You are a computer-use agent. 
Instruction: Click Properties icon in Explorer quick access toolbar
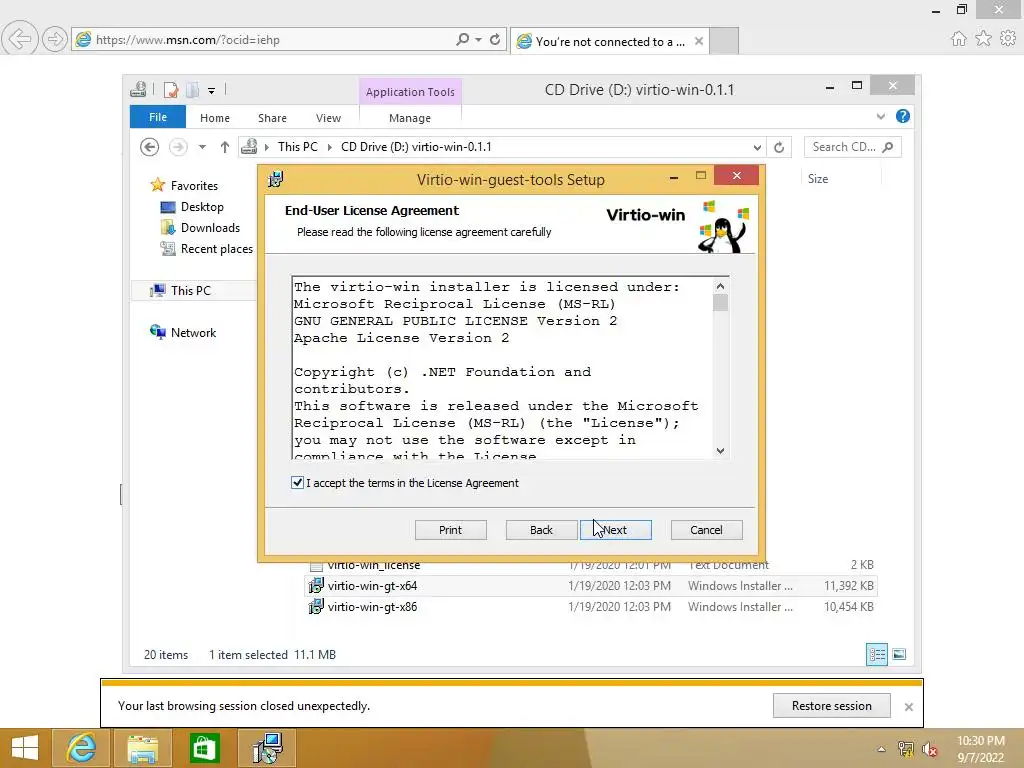(171, 89)
